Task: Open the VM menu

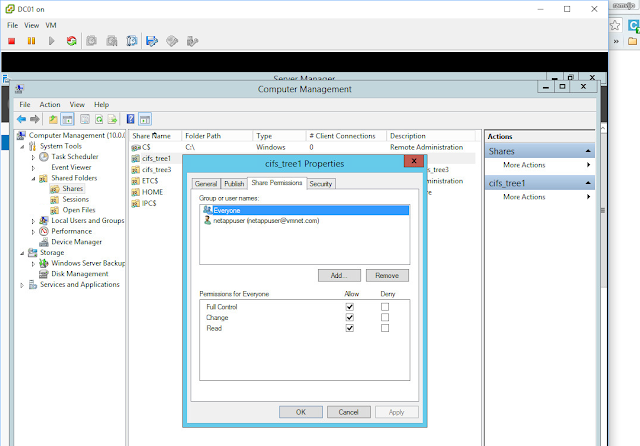Action: click(51, 25)
